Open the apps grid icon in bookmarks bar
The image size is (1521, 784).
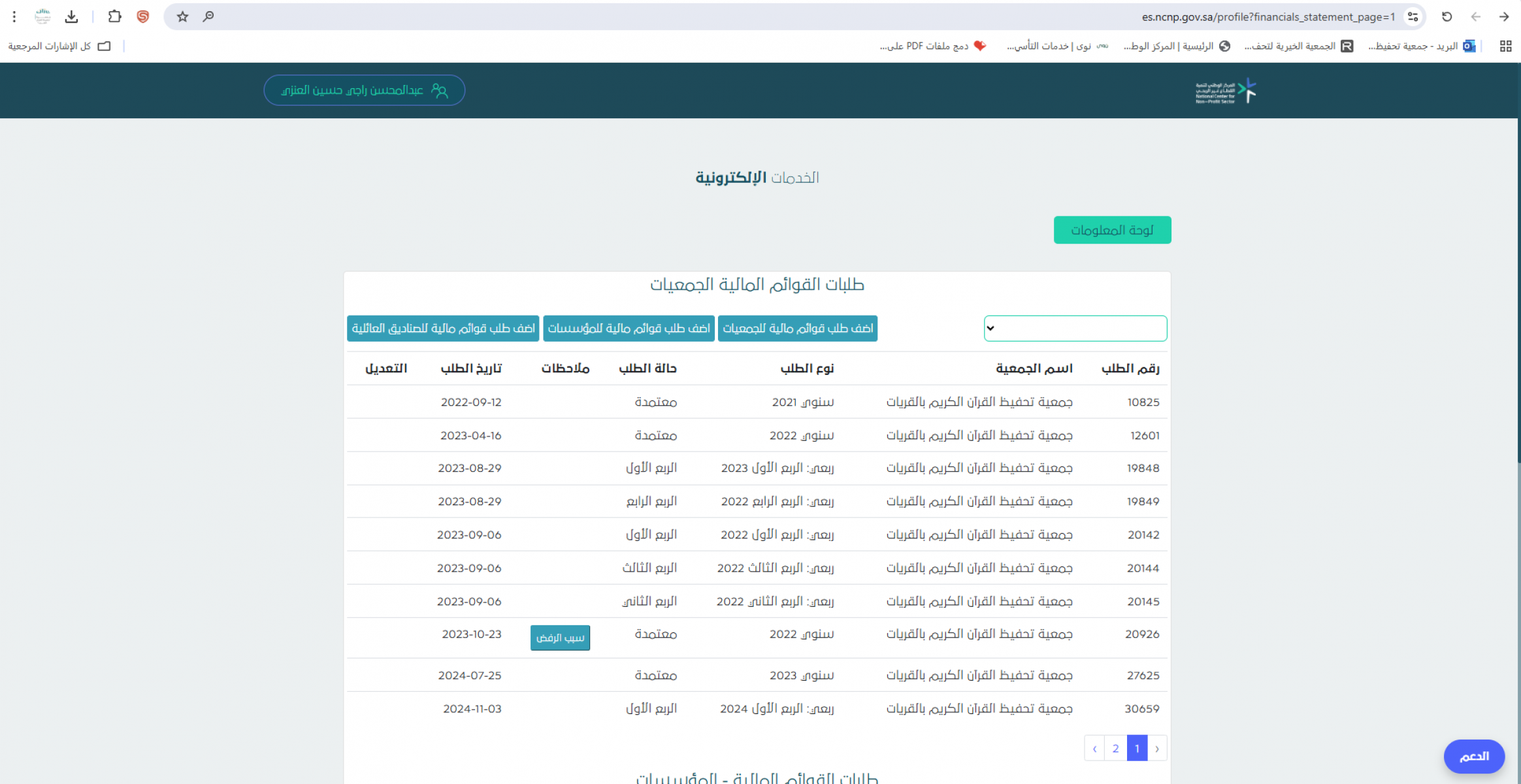click(1505, 46)
